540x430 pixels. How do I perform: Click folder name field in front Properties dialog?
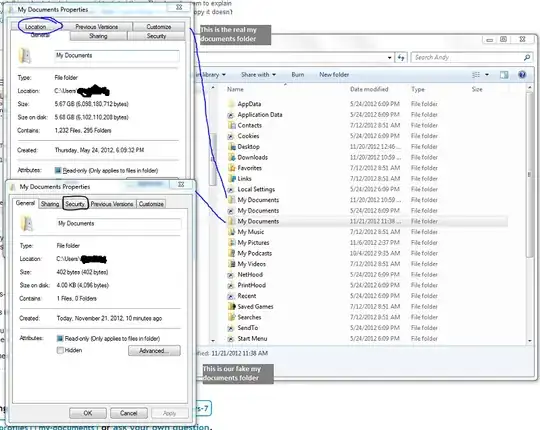tap(119, 224)
